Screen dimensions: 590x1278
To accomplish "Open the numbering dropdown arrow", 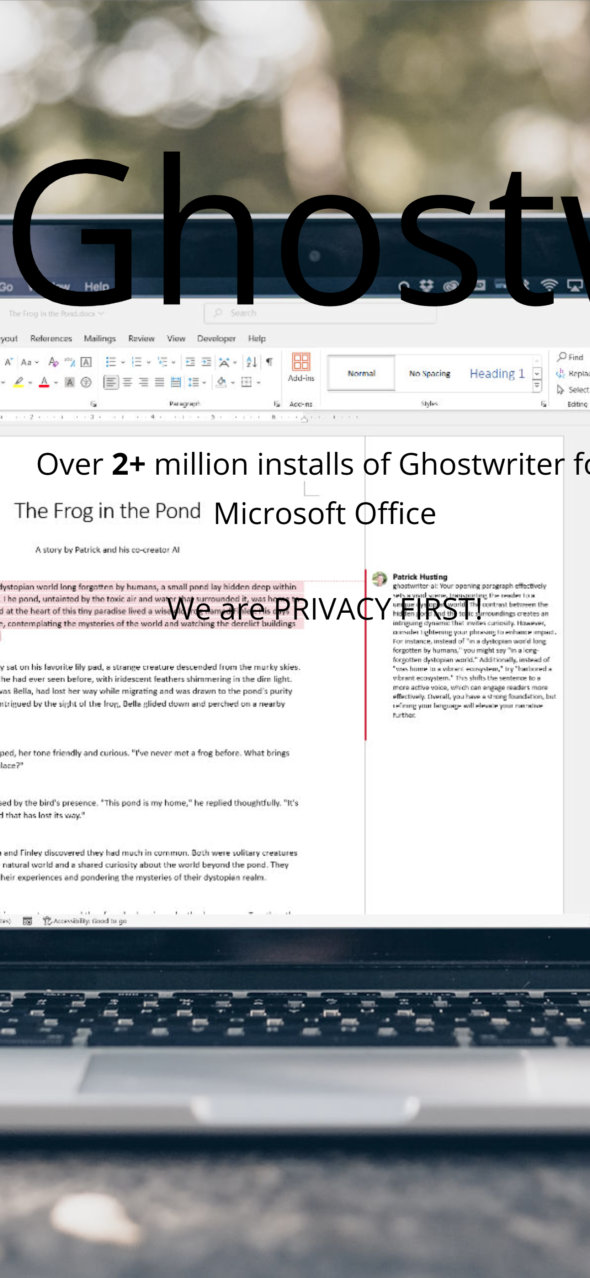I will [148, 362].
